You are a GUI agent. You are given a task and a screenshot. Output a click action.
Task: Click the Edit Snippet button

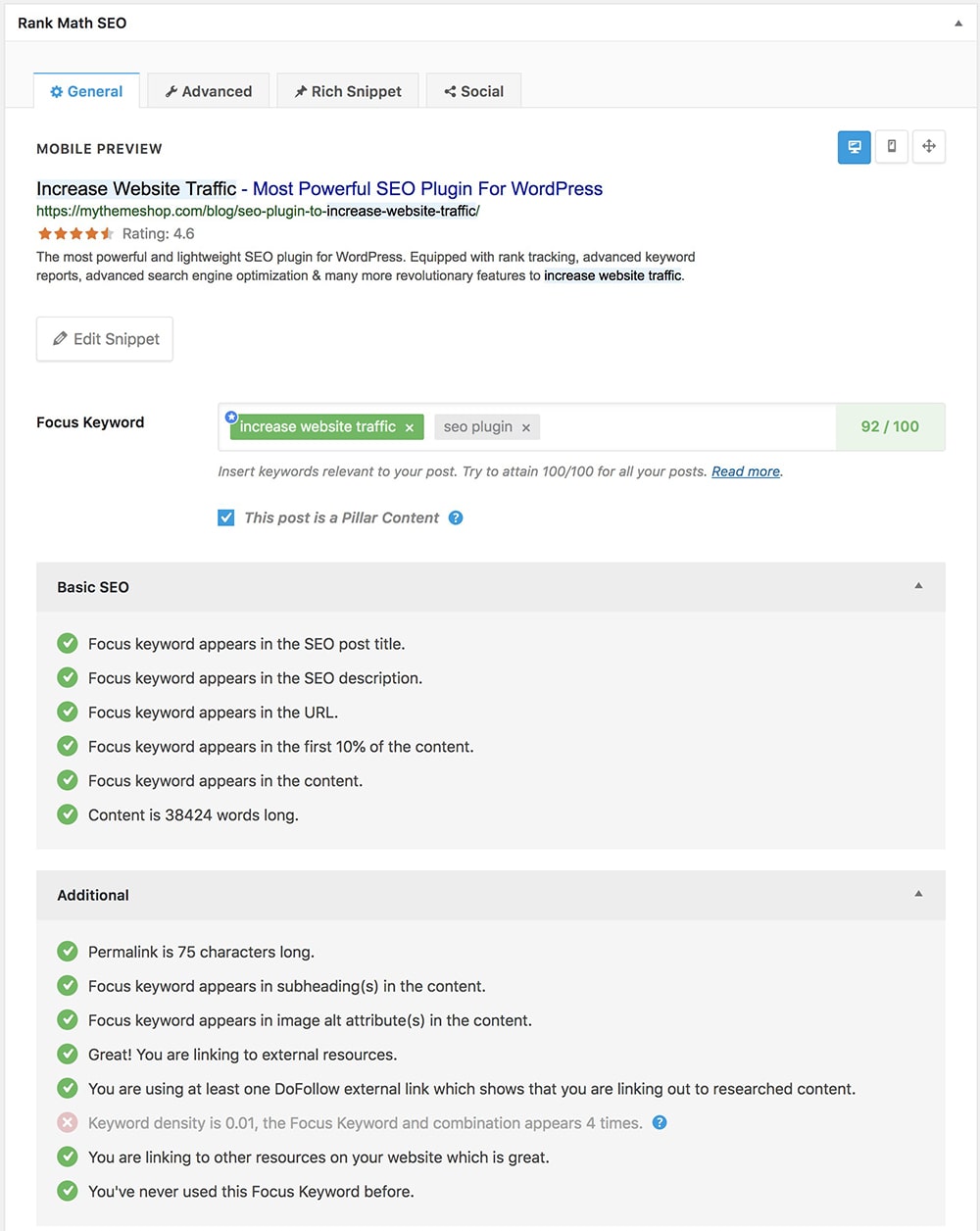pyautogui.click(x=105, y=339)
